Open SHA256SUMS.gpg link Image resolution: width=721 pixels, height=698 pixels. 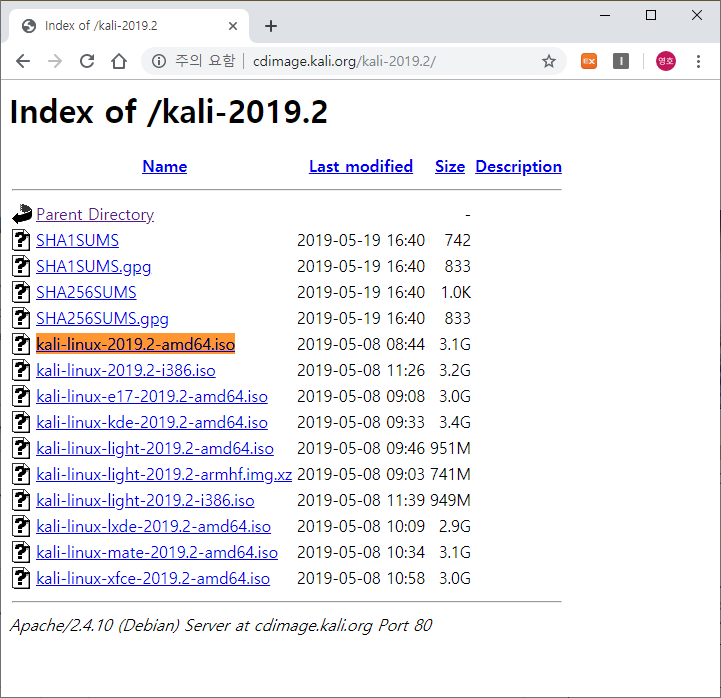coord(102,319)
